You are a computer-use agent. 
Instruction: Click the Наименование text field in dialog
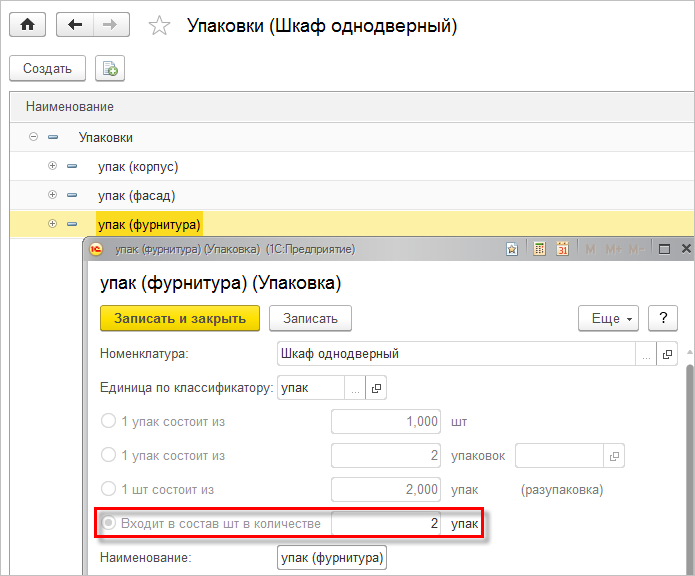coord(331,558)
